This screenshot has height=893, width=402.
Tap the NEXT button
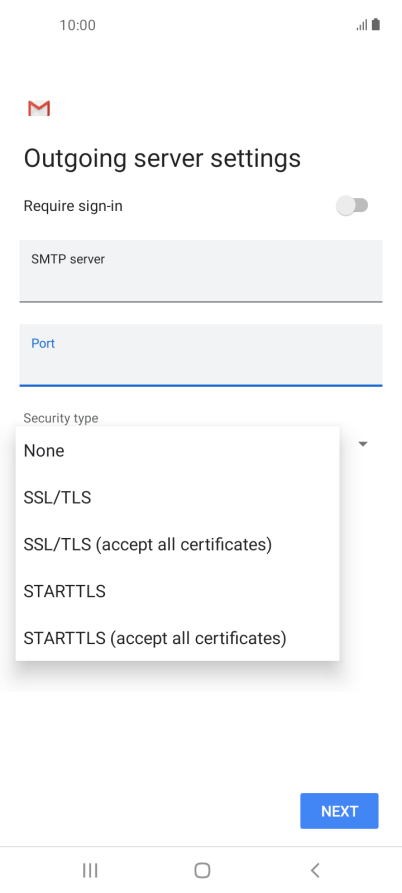[339, 811]
